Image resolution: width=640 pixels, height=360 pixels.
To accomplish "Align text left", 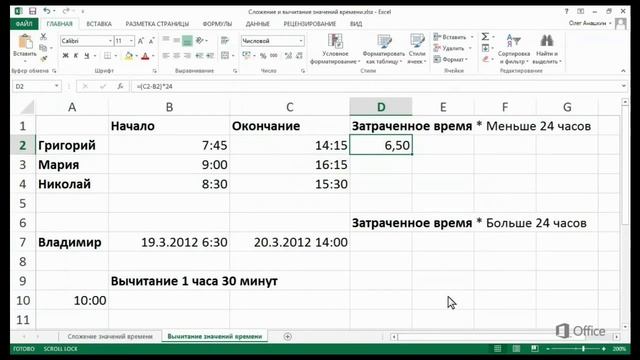I will [x=166, y=56].
